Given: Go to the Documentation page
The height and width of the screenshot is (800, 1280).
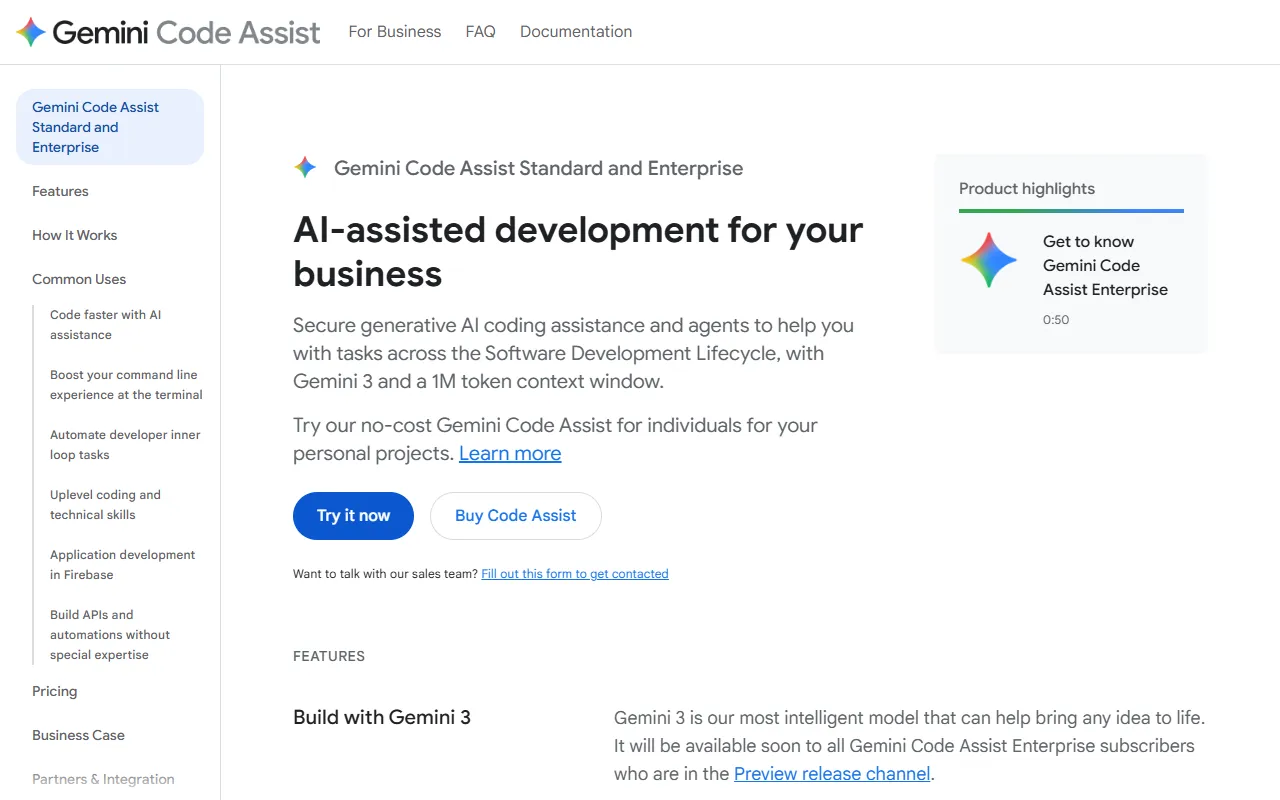Looking at the screenshot, I should pyautogui.click(x=576, y=32).
